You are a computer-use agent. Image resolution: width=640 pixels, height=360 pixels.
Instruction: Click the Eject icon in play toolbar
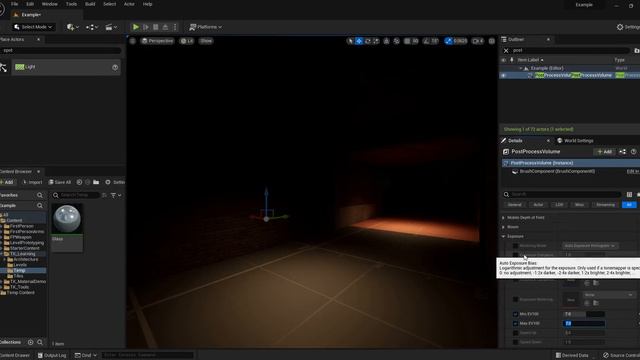click(x=165, y=27)
